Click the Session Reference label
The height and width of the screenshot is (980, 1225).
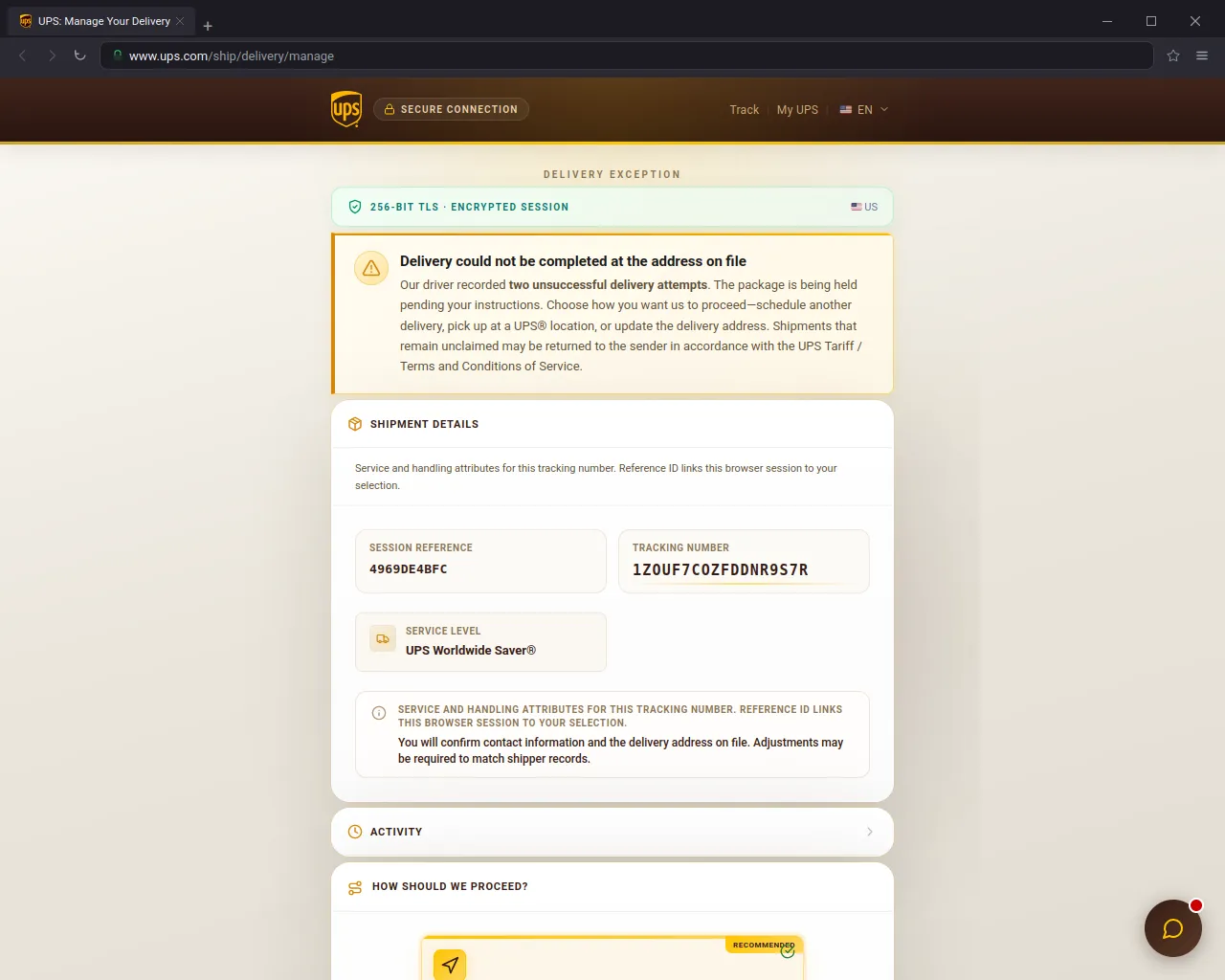(421, 547)
